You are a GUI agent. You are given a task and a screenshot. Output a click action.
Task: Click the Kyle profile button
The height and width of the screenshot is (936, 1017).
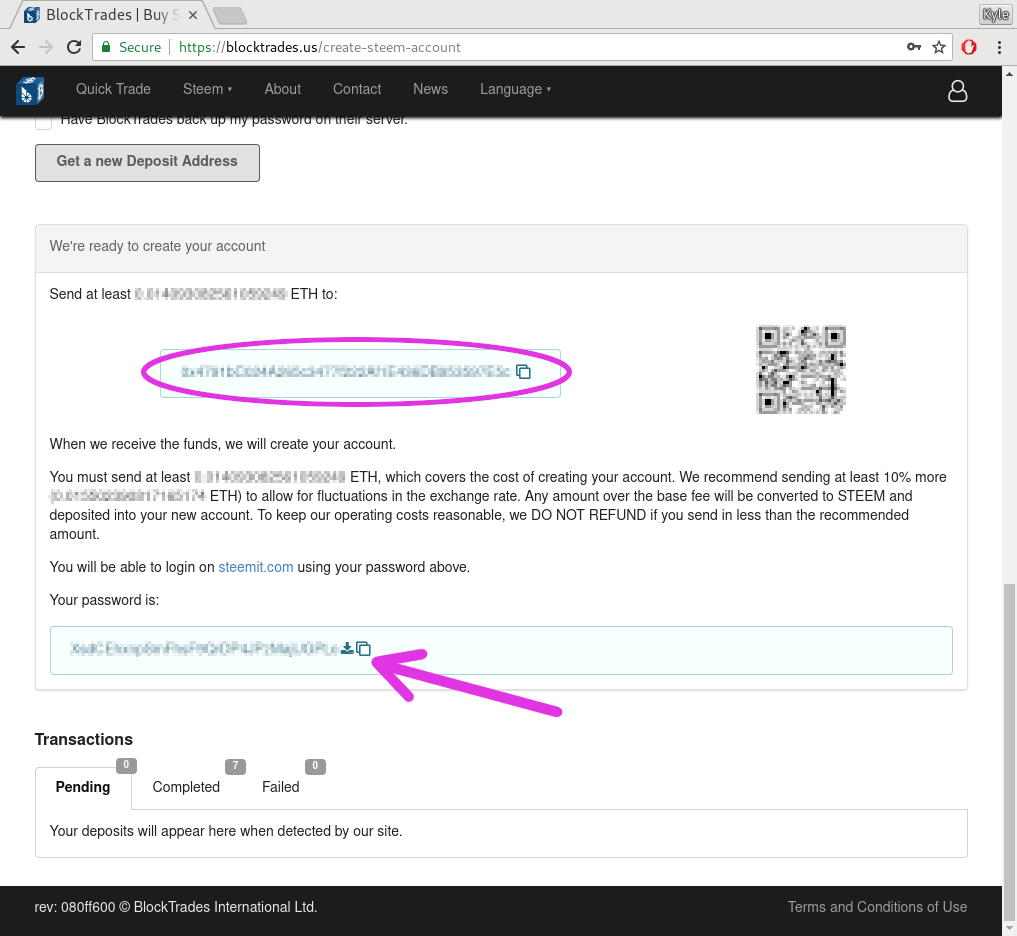[996, 14]
